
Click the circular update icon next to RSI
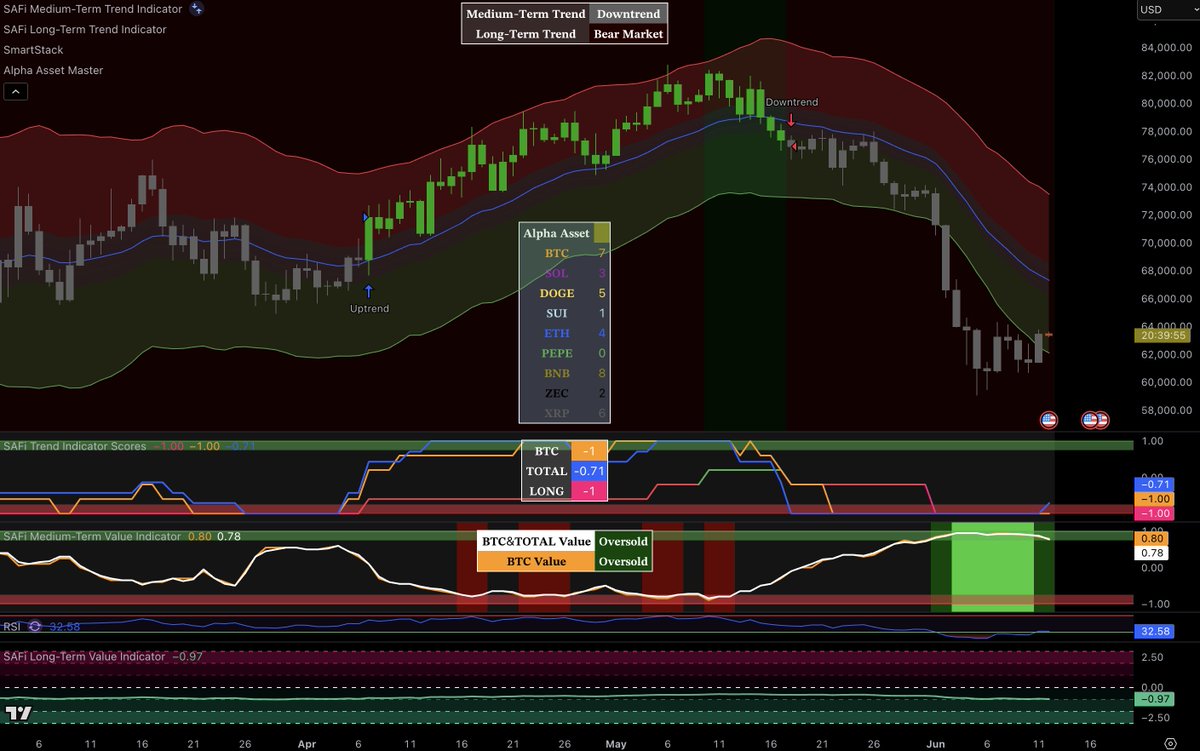(x=35, y=626)
